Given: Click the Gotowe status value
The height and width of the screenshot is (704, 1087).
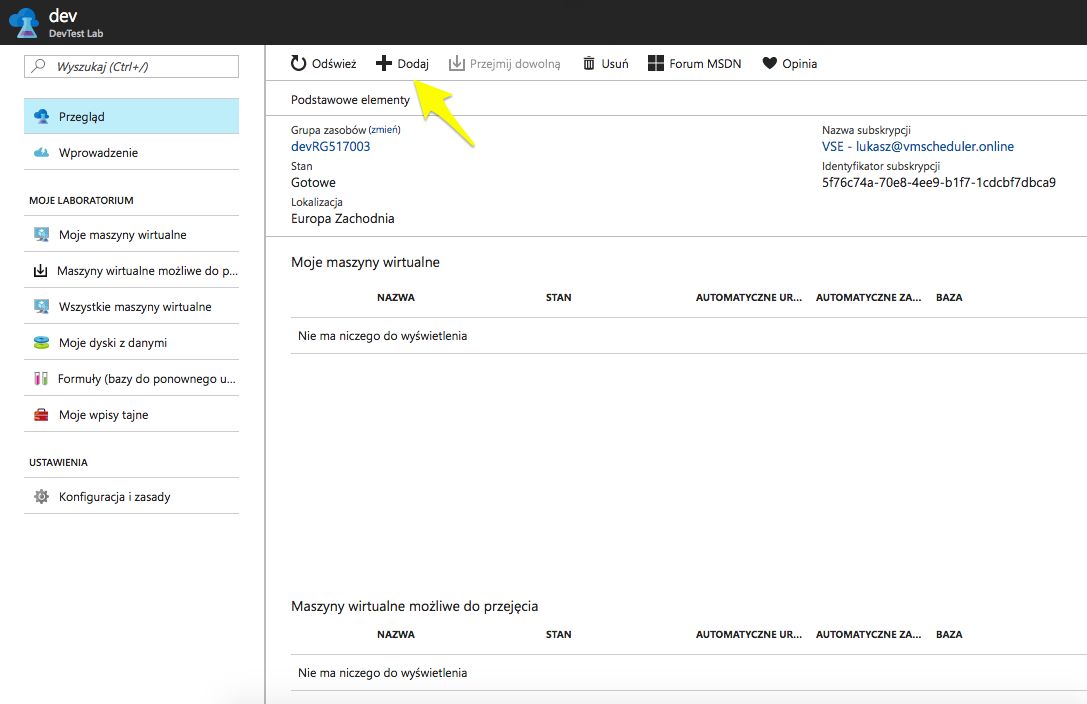Looking at the screenshot, I should click(313, 182).
